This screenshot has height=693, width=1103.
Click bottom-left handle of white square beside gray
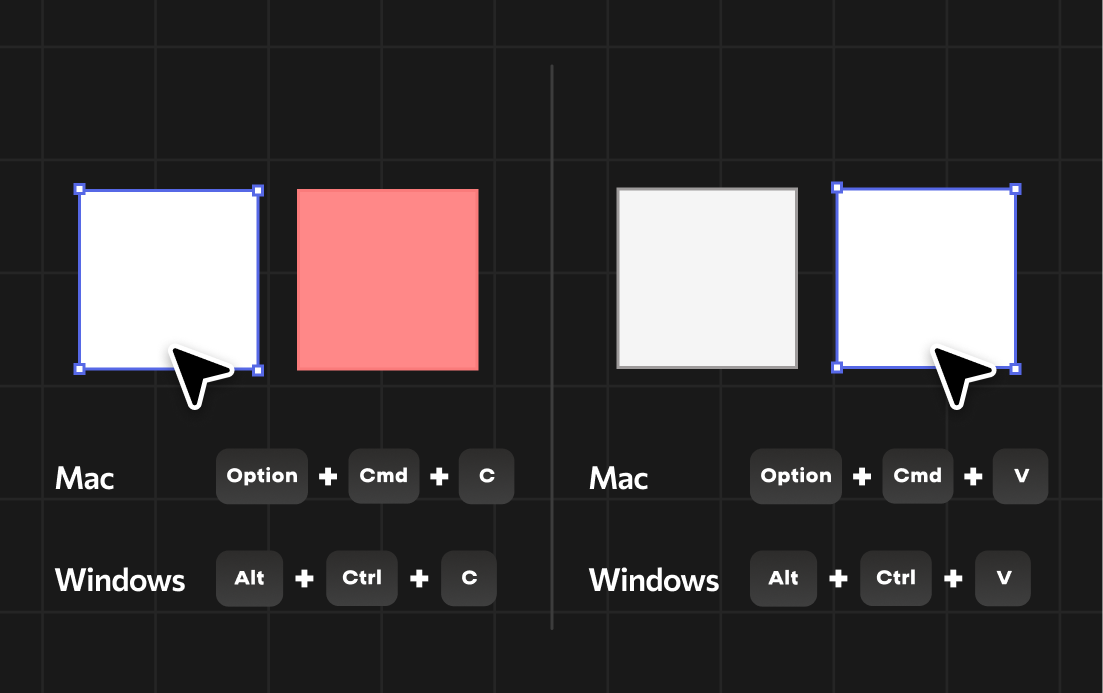(837, 368)
